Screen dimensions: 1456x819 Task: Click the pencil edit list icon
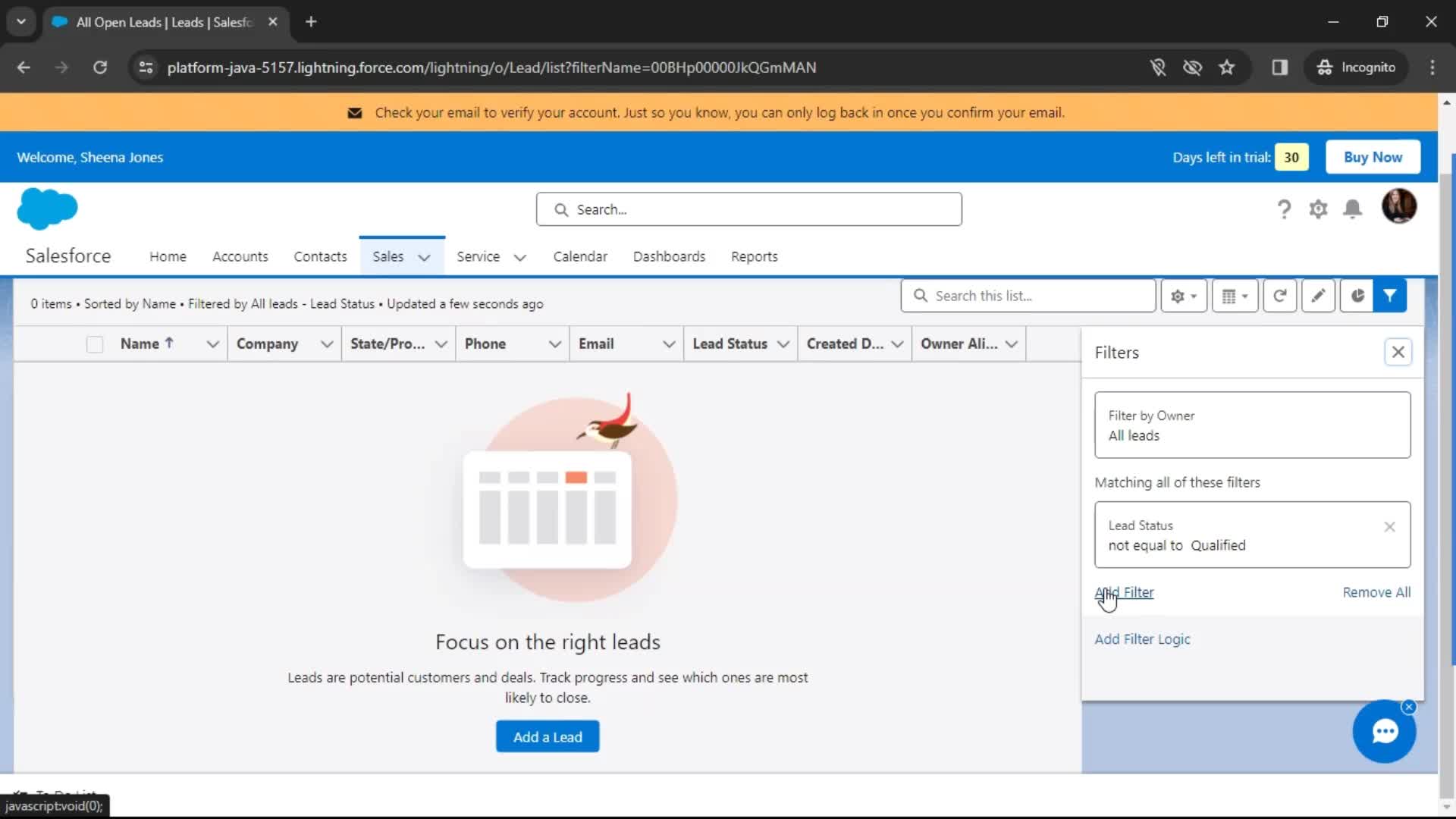pyautogui.click(x=1318, y=296)
